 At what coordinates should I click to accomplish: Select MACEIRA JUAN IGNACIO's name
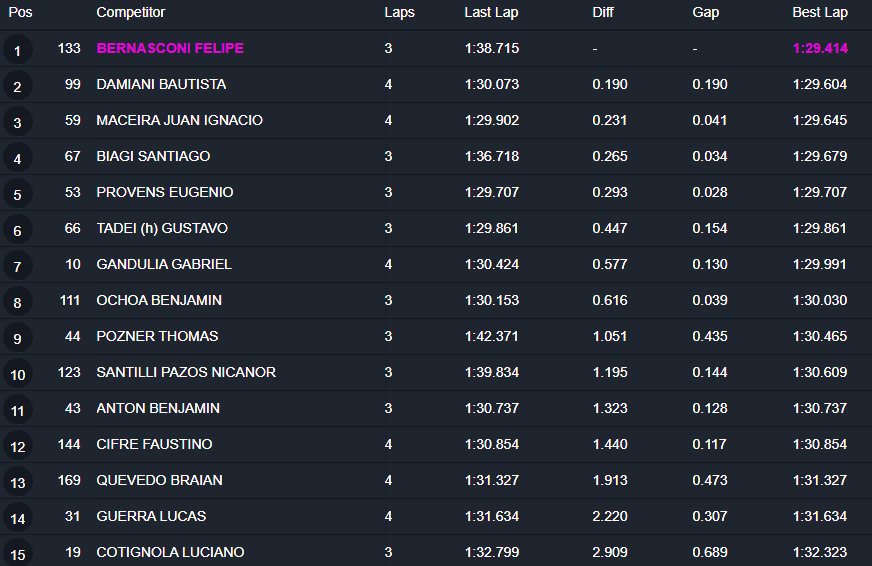pos(179,120)
